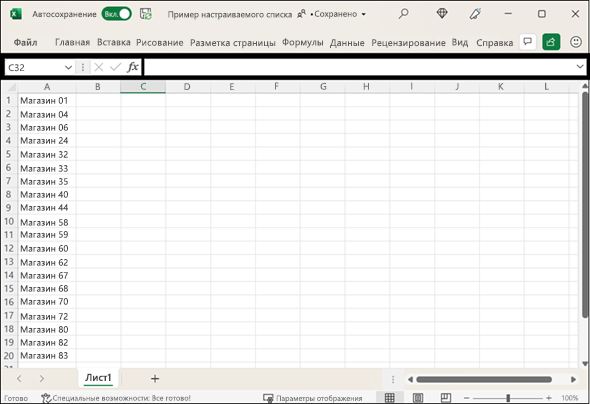Click the vertical scrollbar up arrow
This screenshot has width=590, height=404.
tap(585, 86)
